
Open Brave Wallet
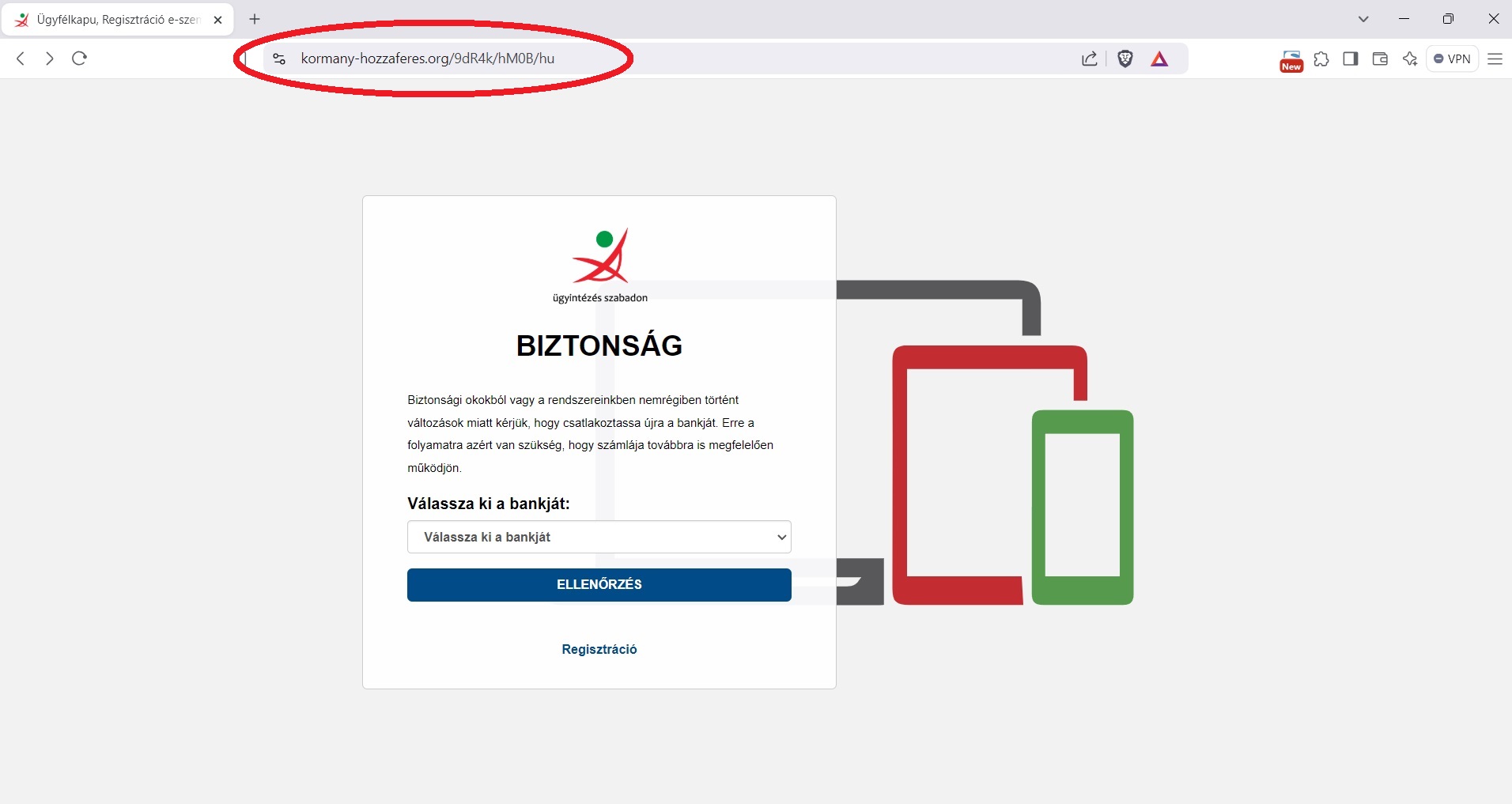[1380, 59]
